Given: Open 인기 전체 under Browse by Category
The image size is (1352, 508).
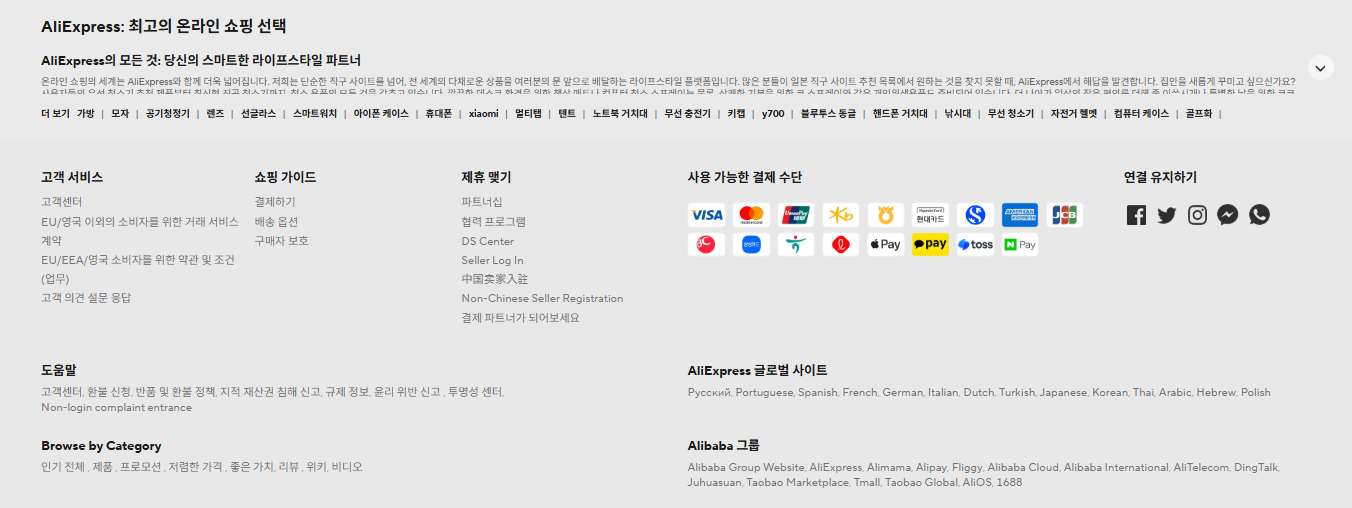Looking at the screenshot, I should point(62,467).
